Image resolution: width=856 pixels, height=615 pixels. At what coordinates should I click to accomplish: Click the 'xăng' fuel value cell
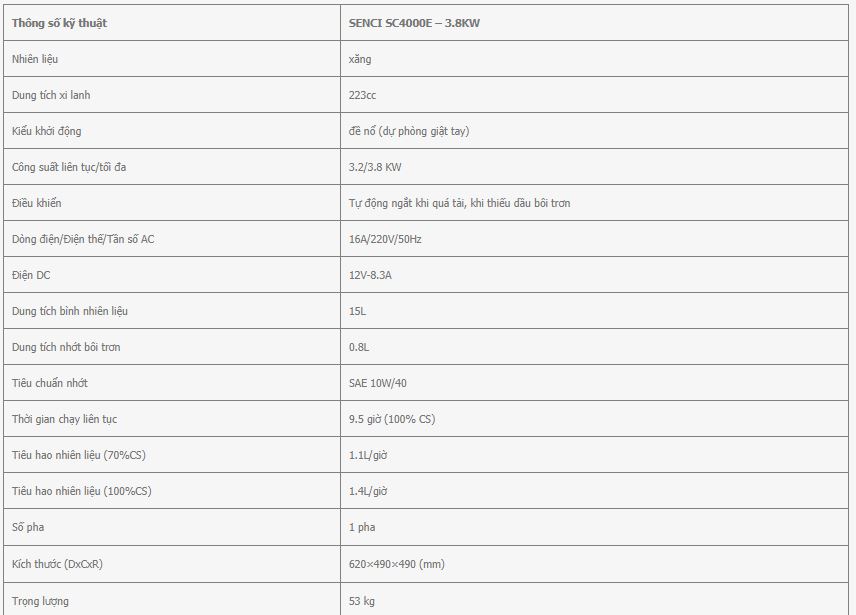point(594,59)
